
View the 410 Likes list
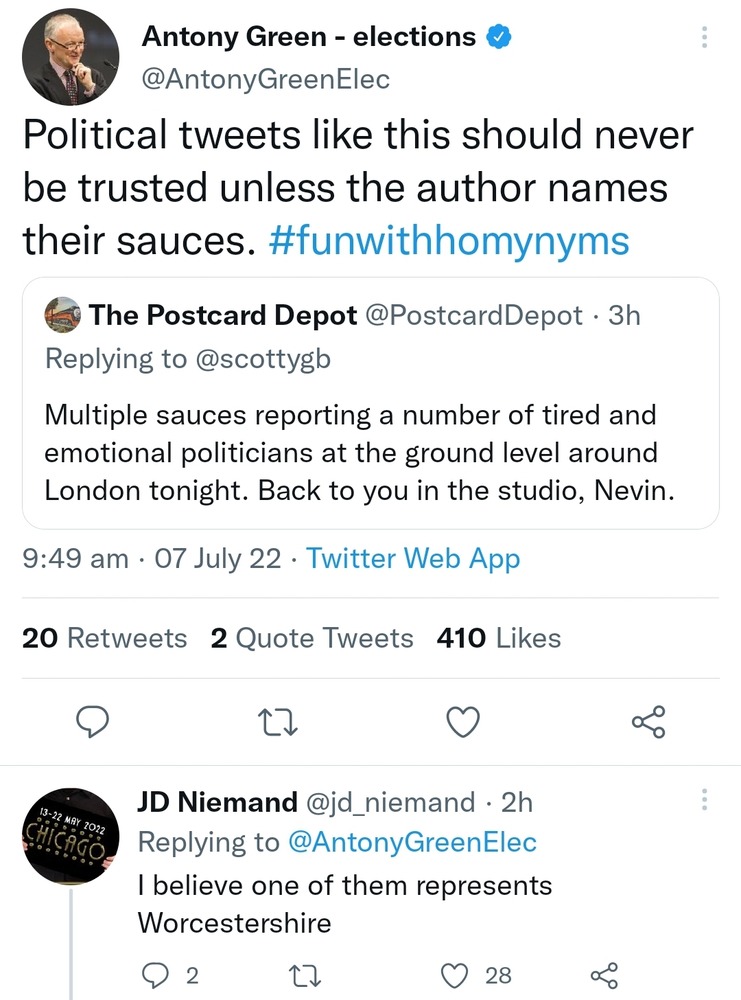click(499, 638)
